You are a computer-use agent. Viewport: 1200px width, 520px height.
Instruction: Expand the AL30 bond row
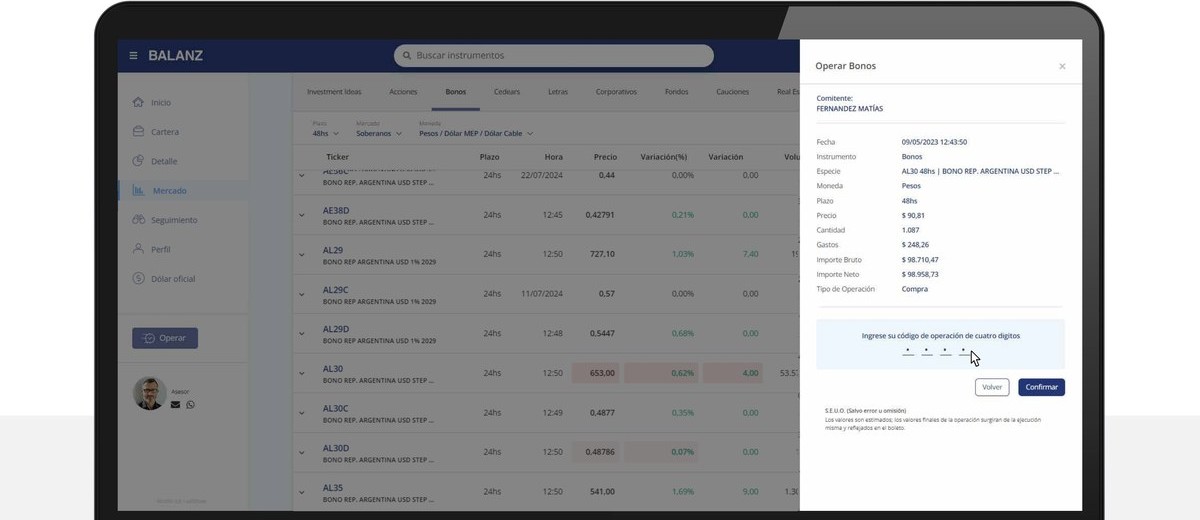pos(301,373)
